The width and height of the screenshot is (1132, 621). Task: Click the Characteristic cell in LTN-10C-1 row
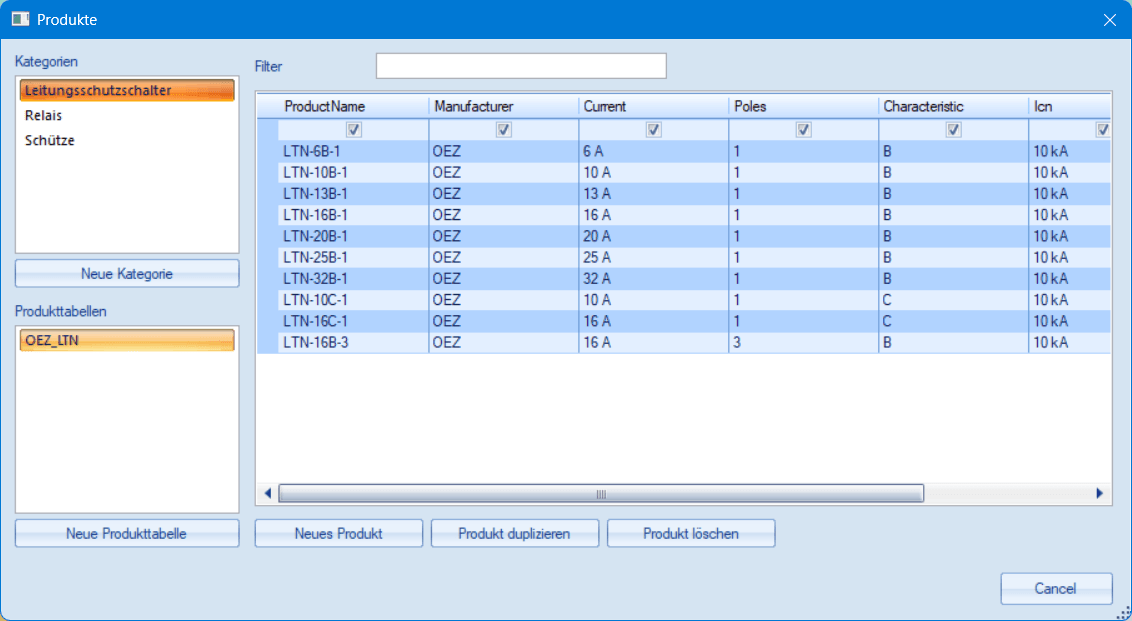(x=954, y=300)
